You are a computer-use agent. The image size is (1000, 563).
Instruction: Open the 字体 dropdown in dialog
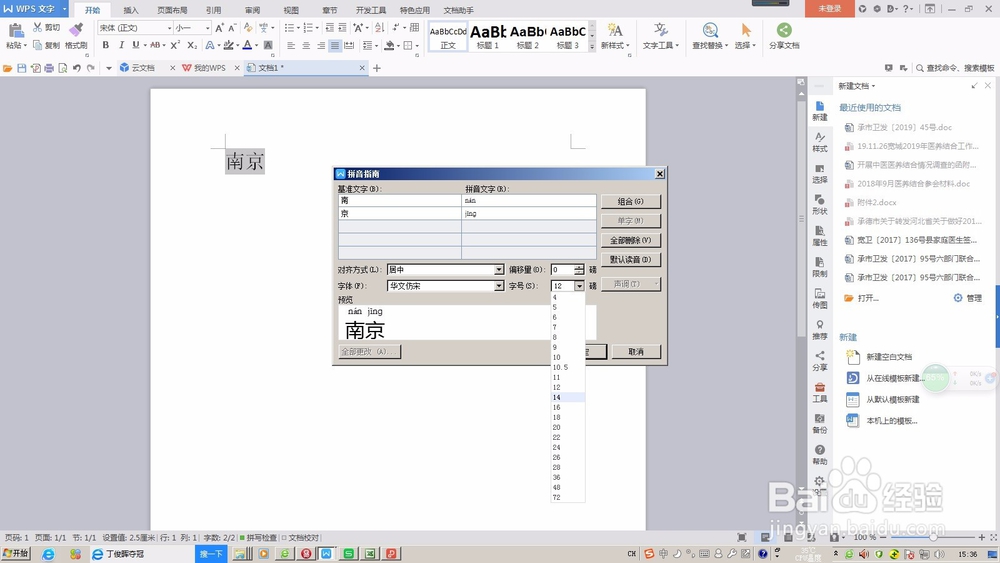point(499,286)
